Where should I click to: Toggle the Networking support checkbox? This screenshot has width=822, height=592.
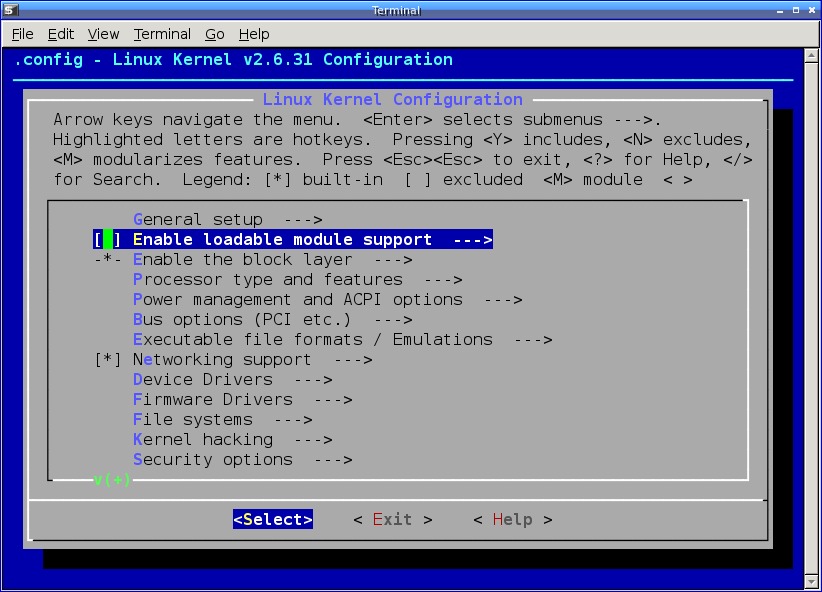click(107, 360)
